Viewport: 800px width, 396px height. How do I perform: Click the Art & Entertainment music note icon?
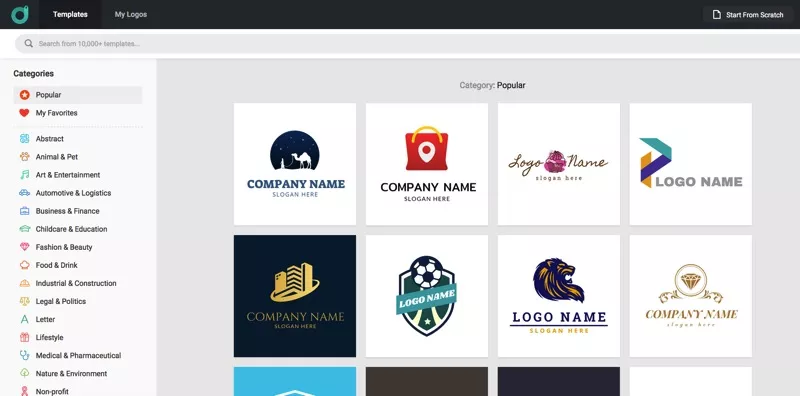coord(24,175)
